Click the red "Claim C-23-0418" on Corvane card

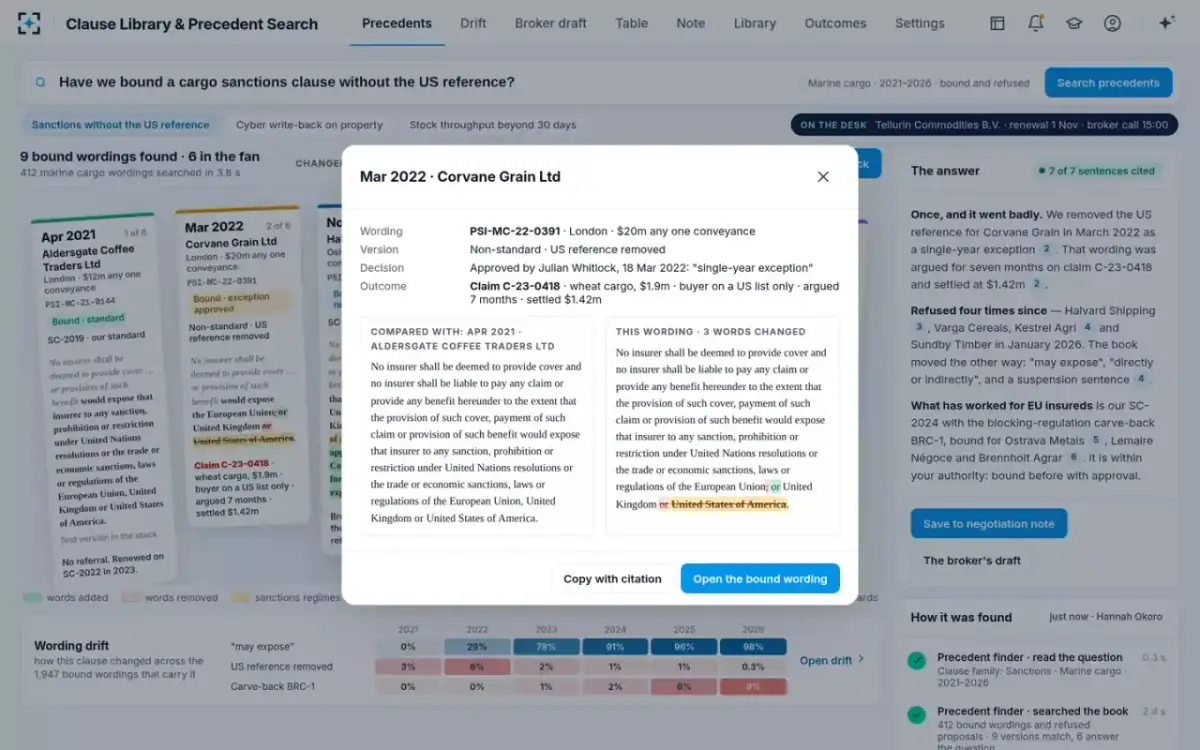coord(231,464)
